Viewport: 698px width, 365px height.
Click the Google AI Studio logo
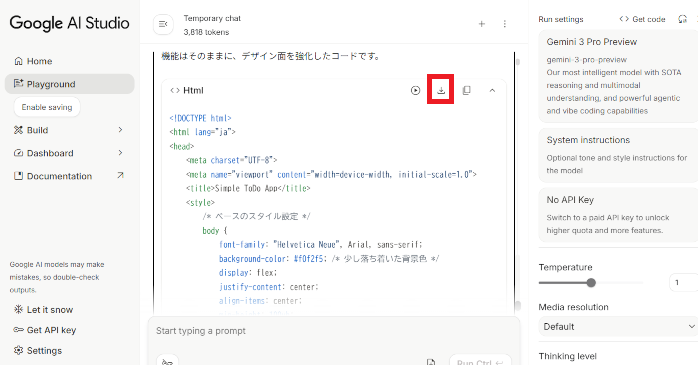coord(69,23)
